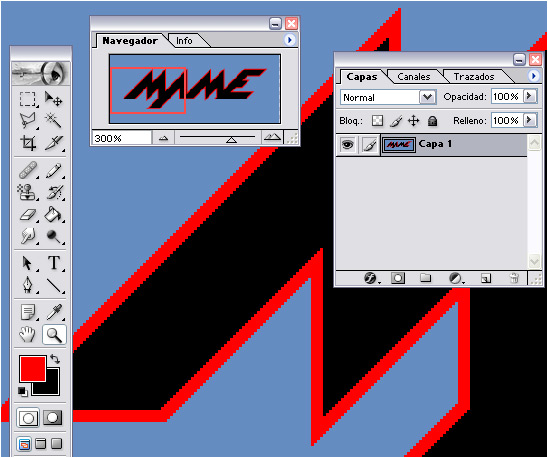Viewport: 548px width, 458px height.
Task: Click the Navigator zoom slider handle
Action: click(231, 140)
